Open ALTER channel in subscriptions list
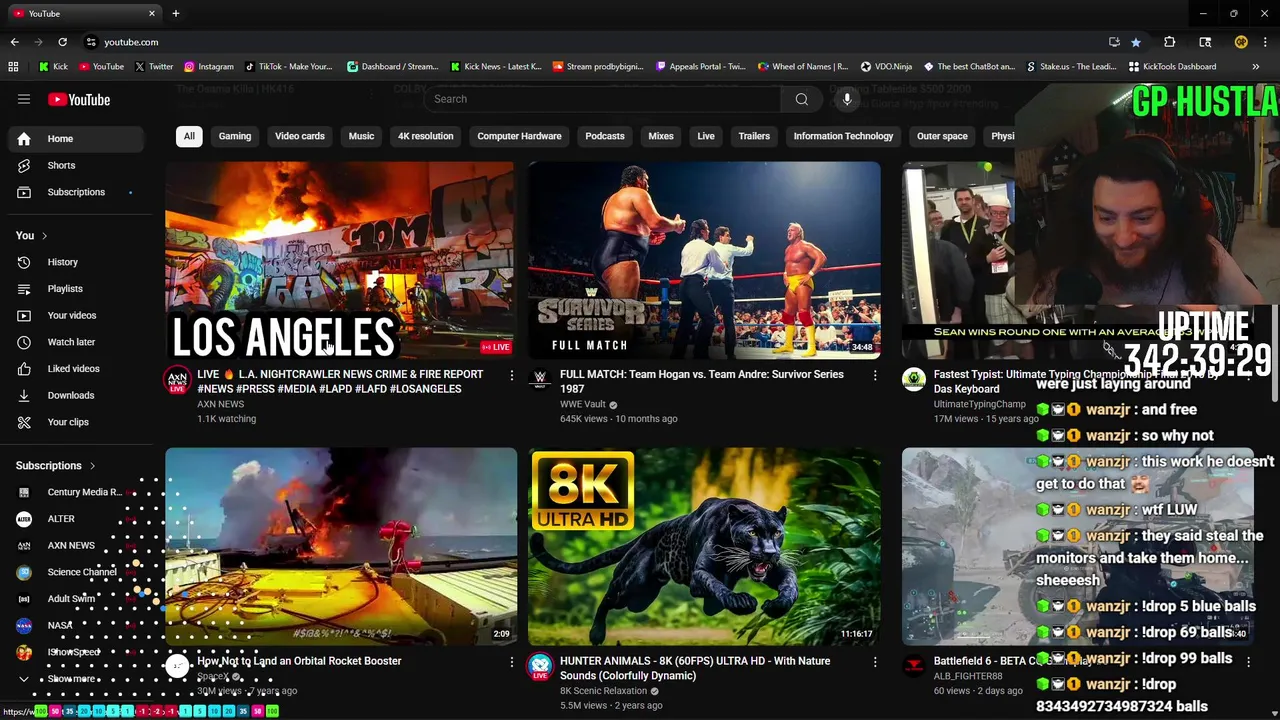The height and width of the screenshot is (720, 1280). [78, 519]
